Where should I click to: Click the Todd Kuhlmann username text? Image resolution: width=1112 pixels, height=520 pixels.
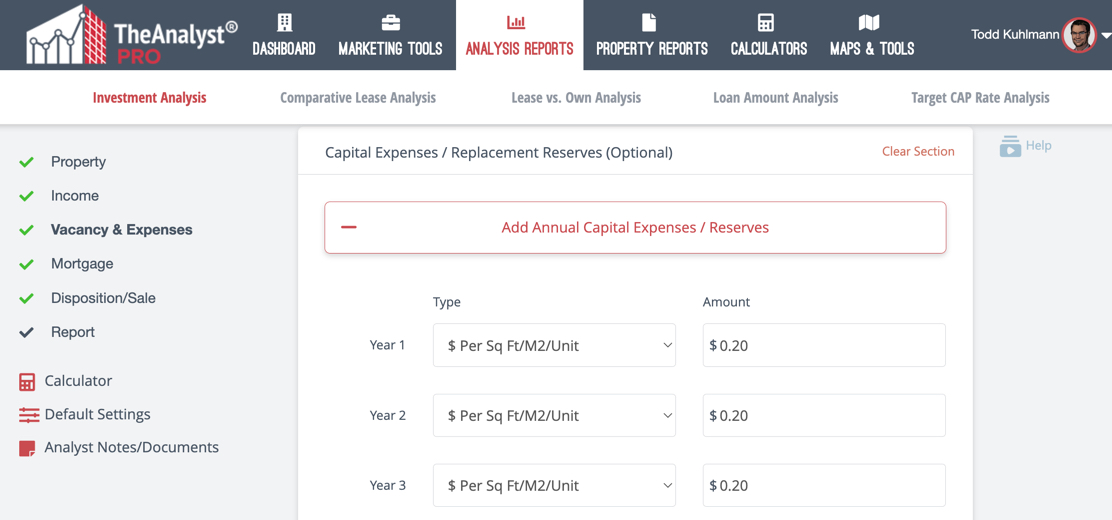pos(1016,35)
